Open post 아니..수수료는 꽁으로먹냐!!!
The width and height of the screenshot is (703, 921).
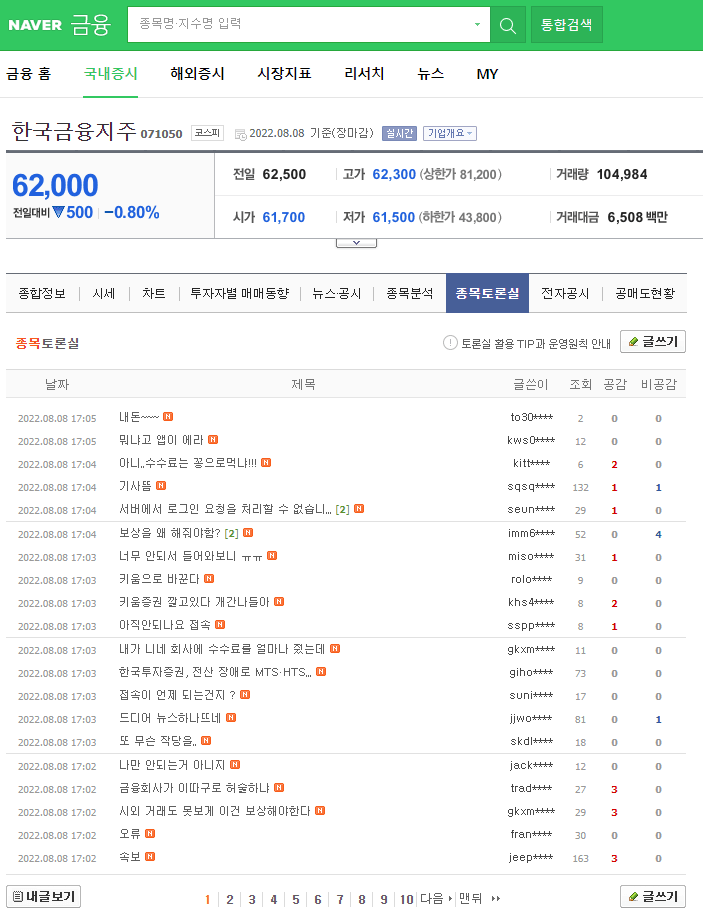[x=188, y=463]
